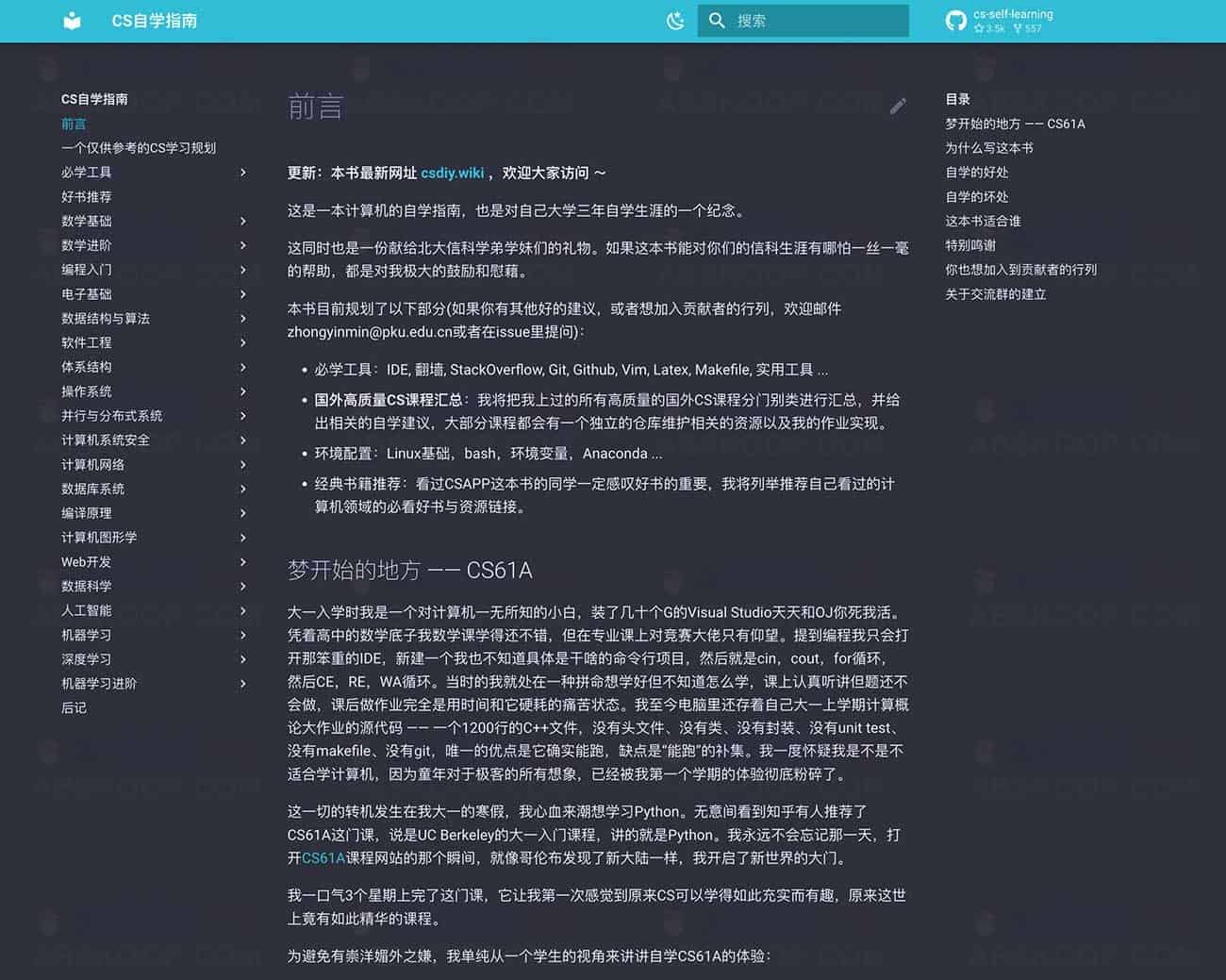Select 编译原理 label in sidebar

(x=87, y=513)
